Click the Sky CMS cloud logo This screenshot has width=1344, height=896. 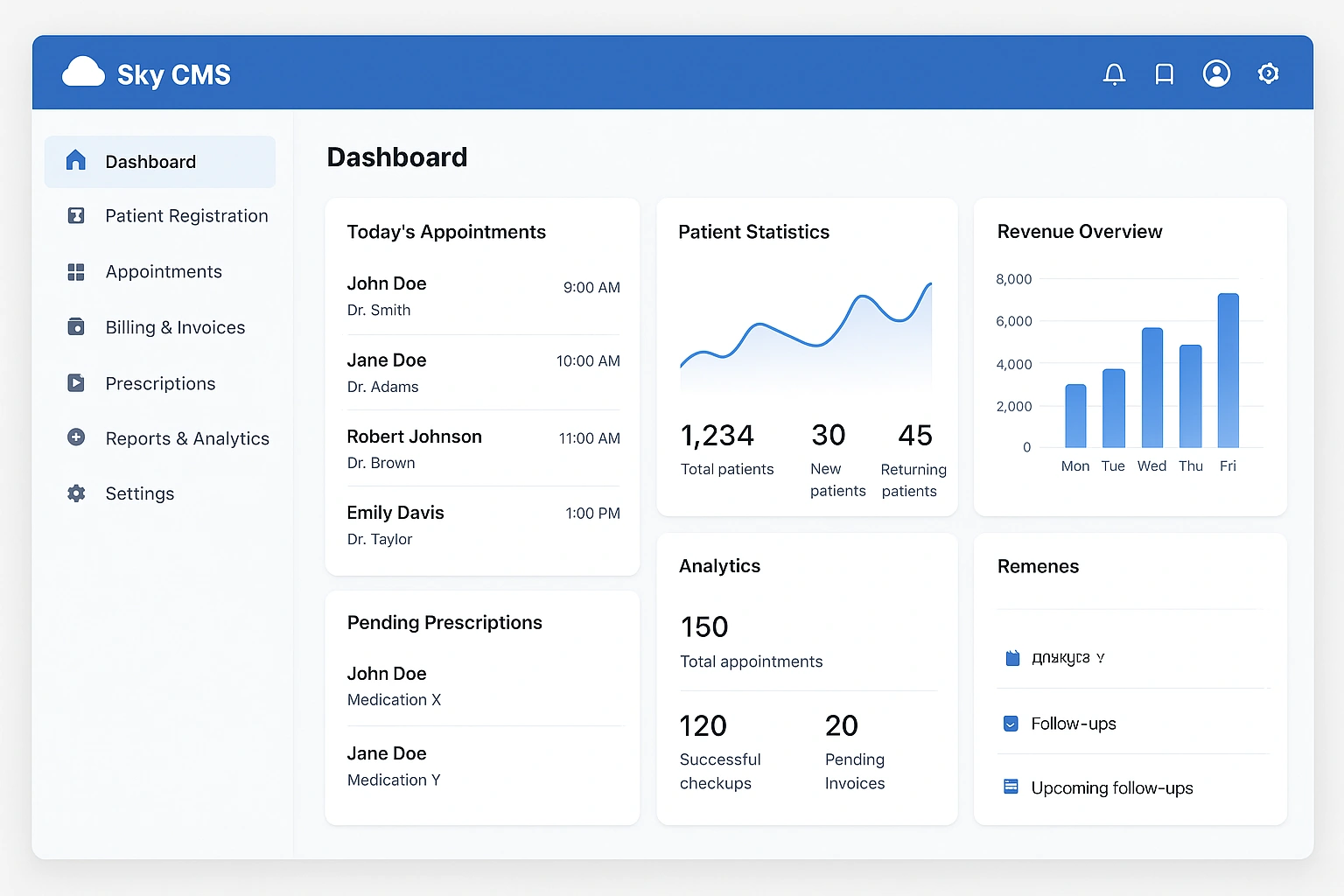click(x=84, y=73)
